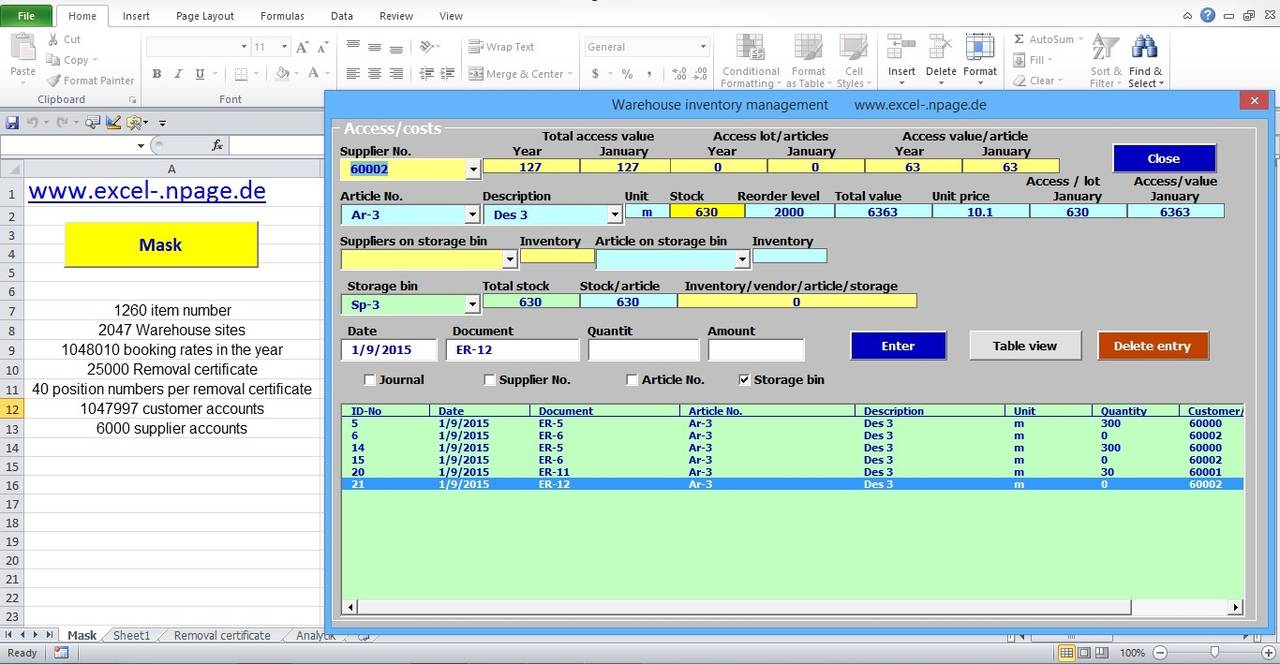Click the list's horizontal scrollbar right arrow
This screenshot has height=664, width=1280.
[1236, 607]
